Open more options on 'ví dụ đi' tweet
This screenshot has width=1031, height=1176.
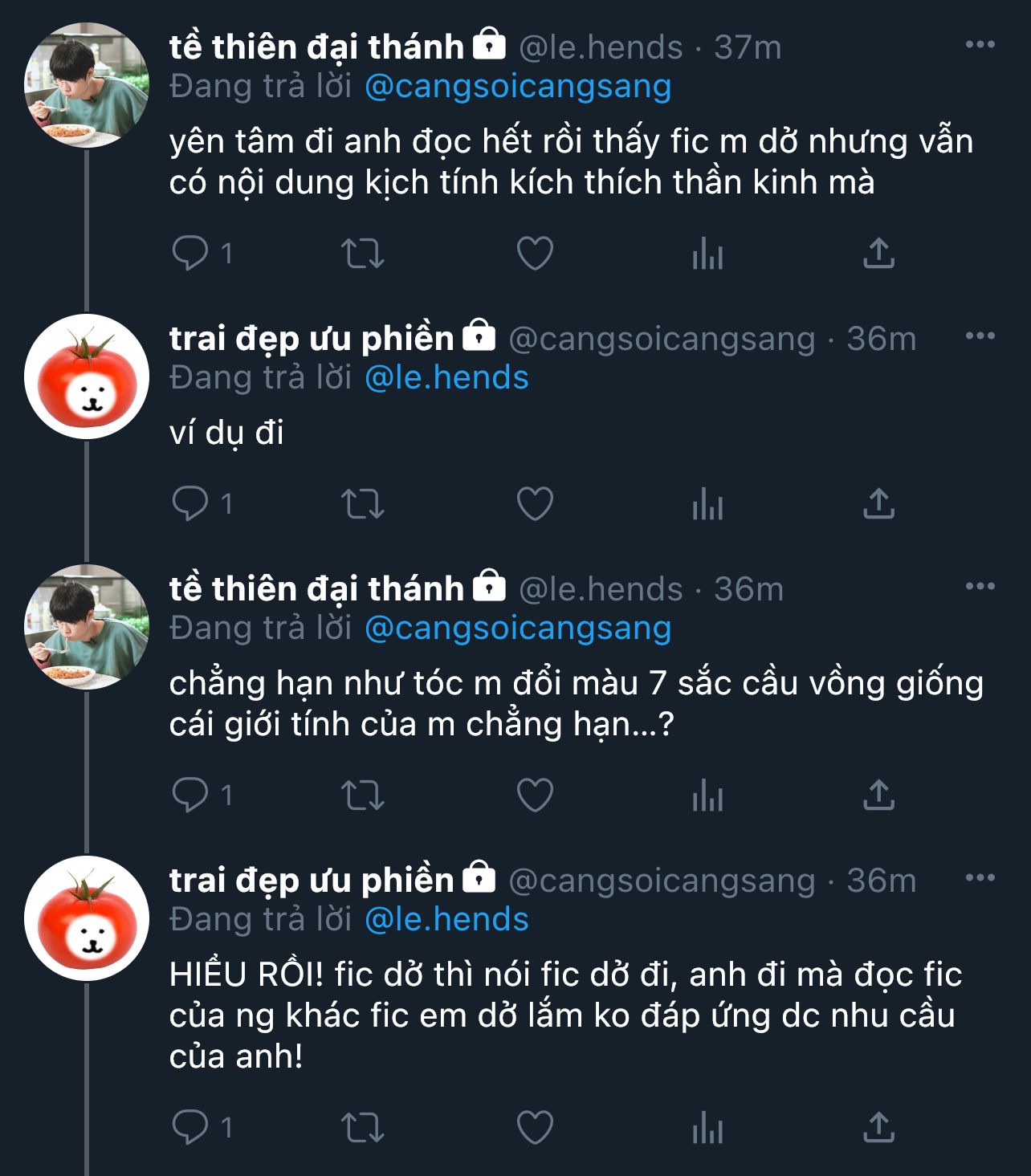click(x=980, y=336)
